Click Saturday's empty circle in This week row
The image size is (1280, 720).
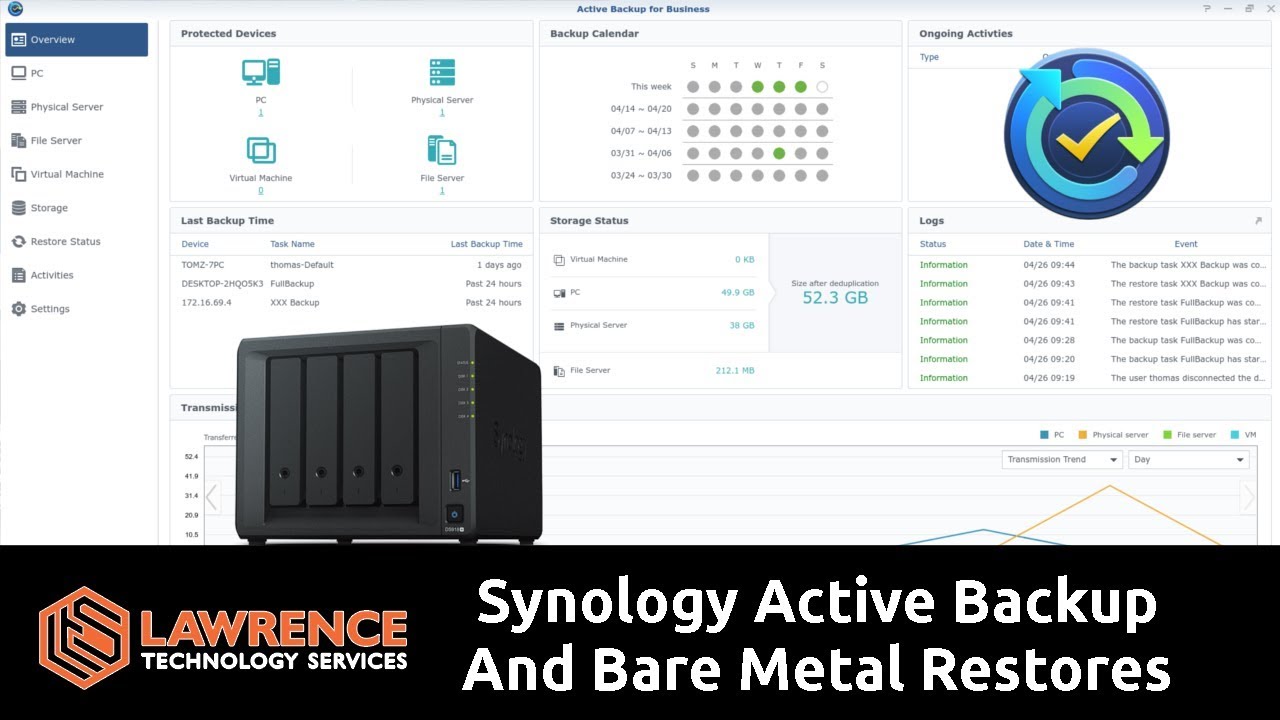click(822, 87)
